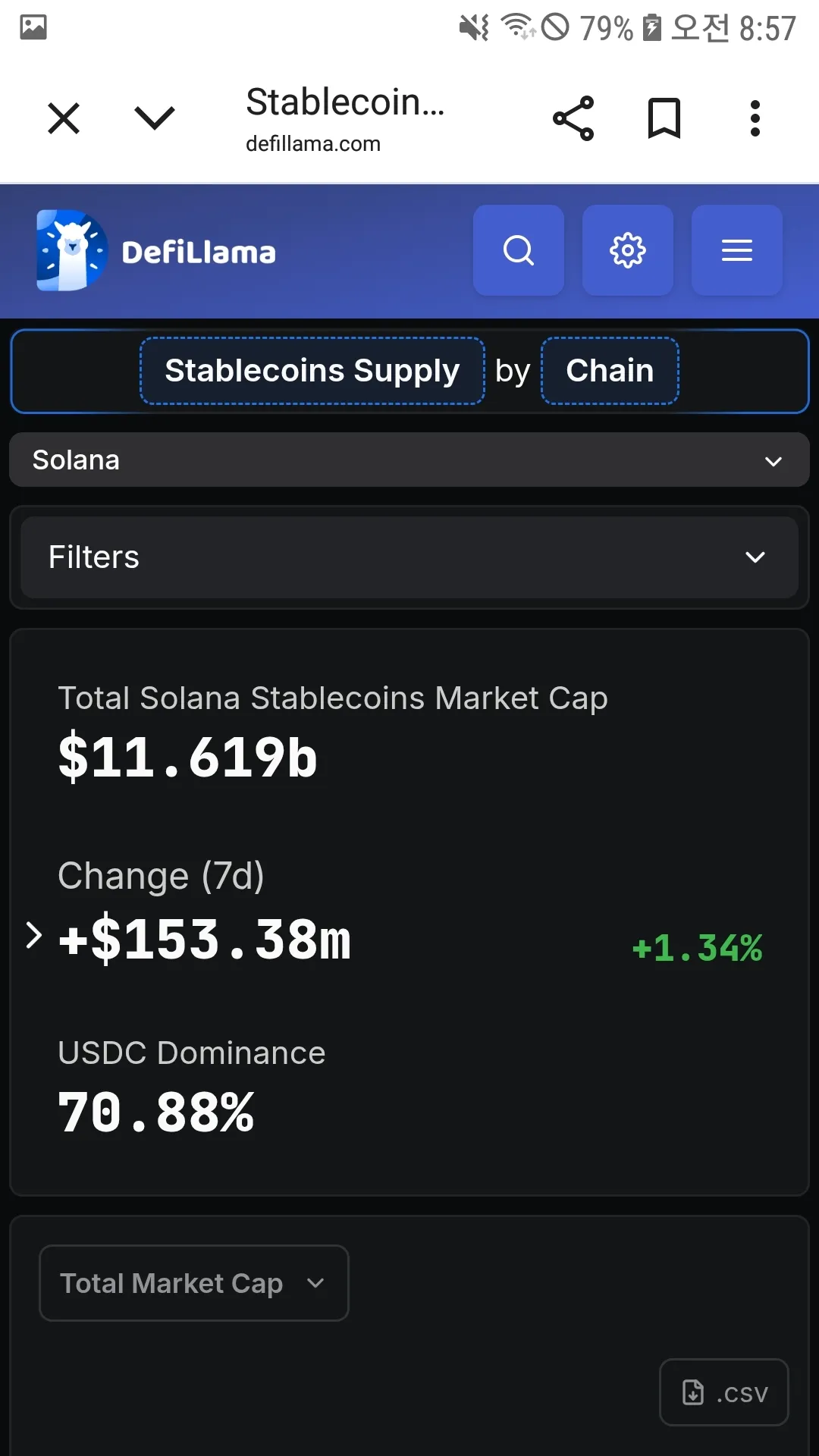
Task: Open DefiLlama search
Action: pos(519,250)
